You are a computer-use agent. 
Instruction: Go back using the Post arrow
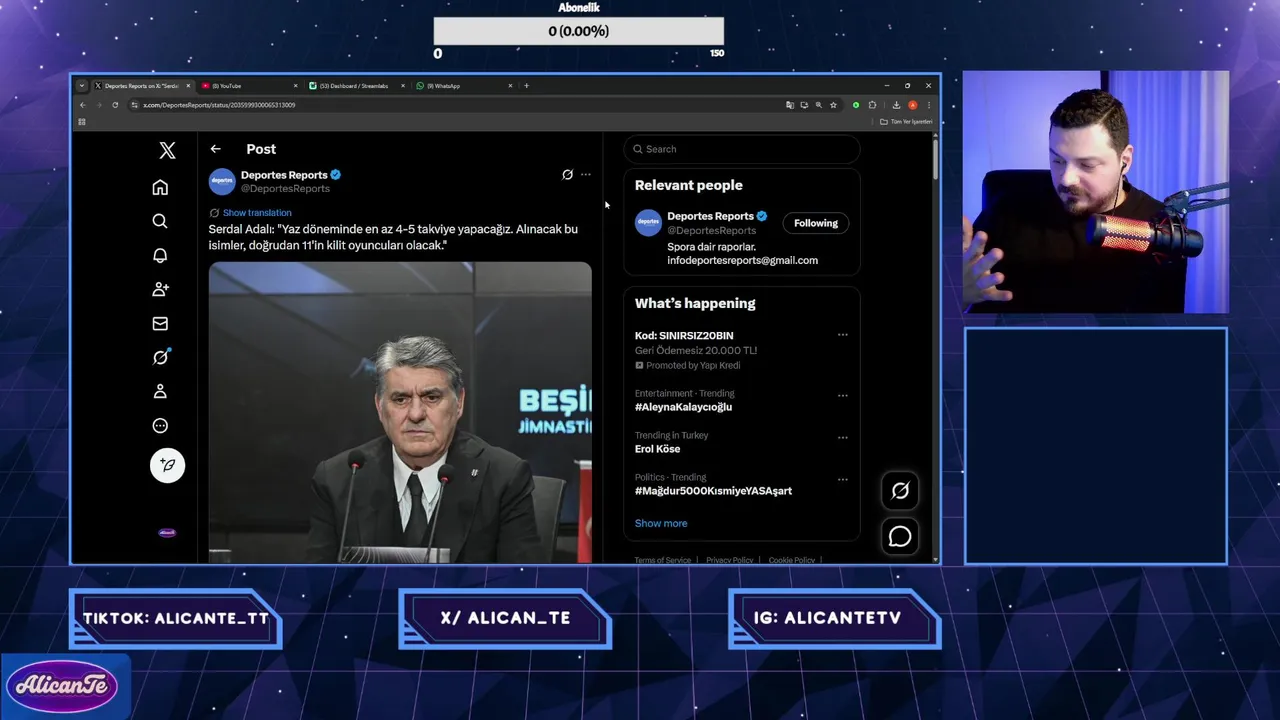[215, 149]
